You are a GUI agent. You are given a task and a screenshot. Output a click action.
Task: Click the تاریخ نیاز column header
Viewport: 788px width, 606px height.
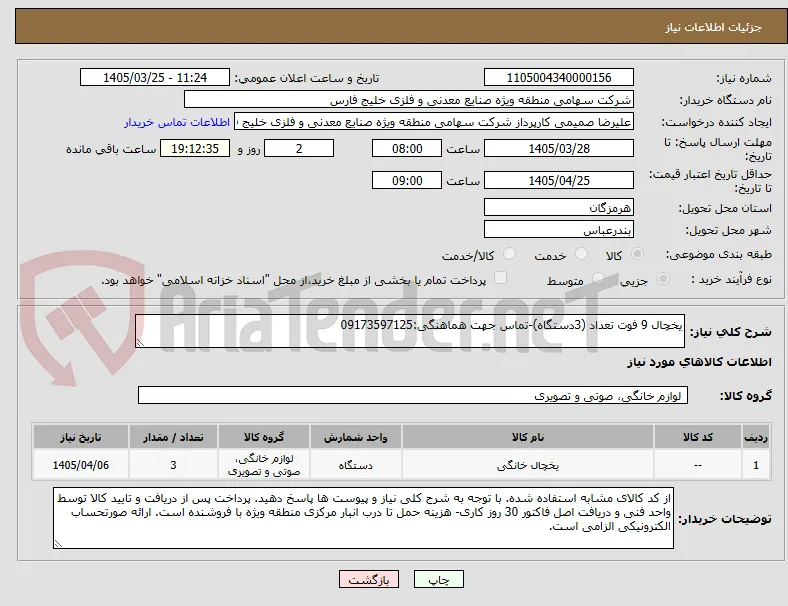(80, 437)
